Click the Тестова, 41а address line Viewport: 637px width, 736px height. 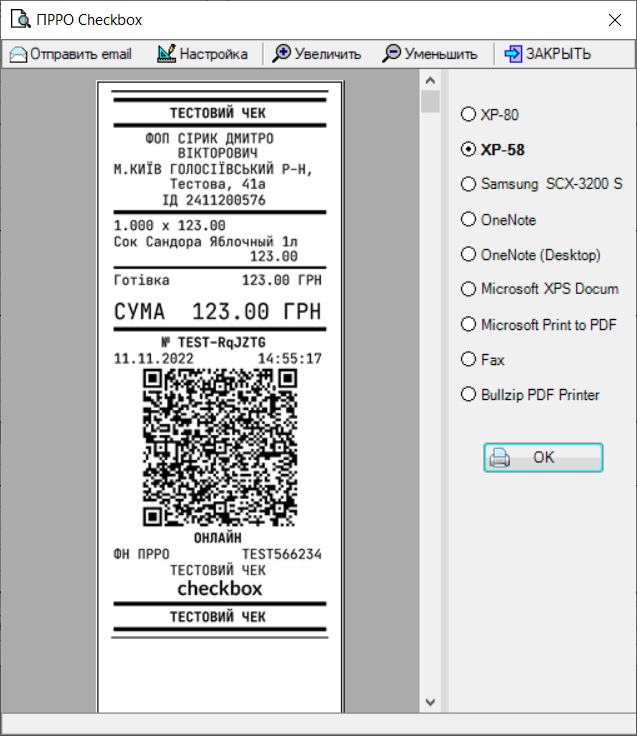click(218, 184)
